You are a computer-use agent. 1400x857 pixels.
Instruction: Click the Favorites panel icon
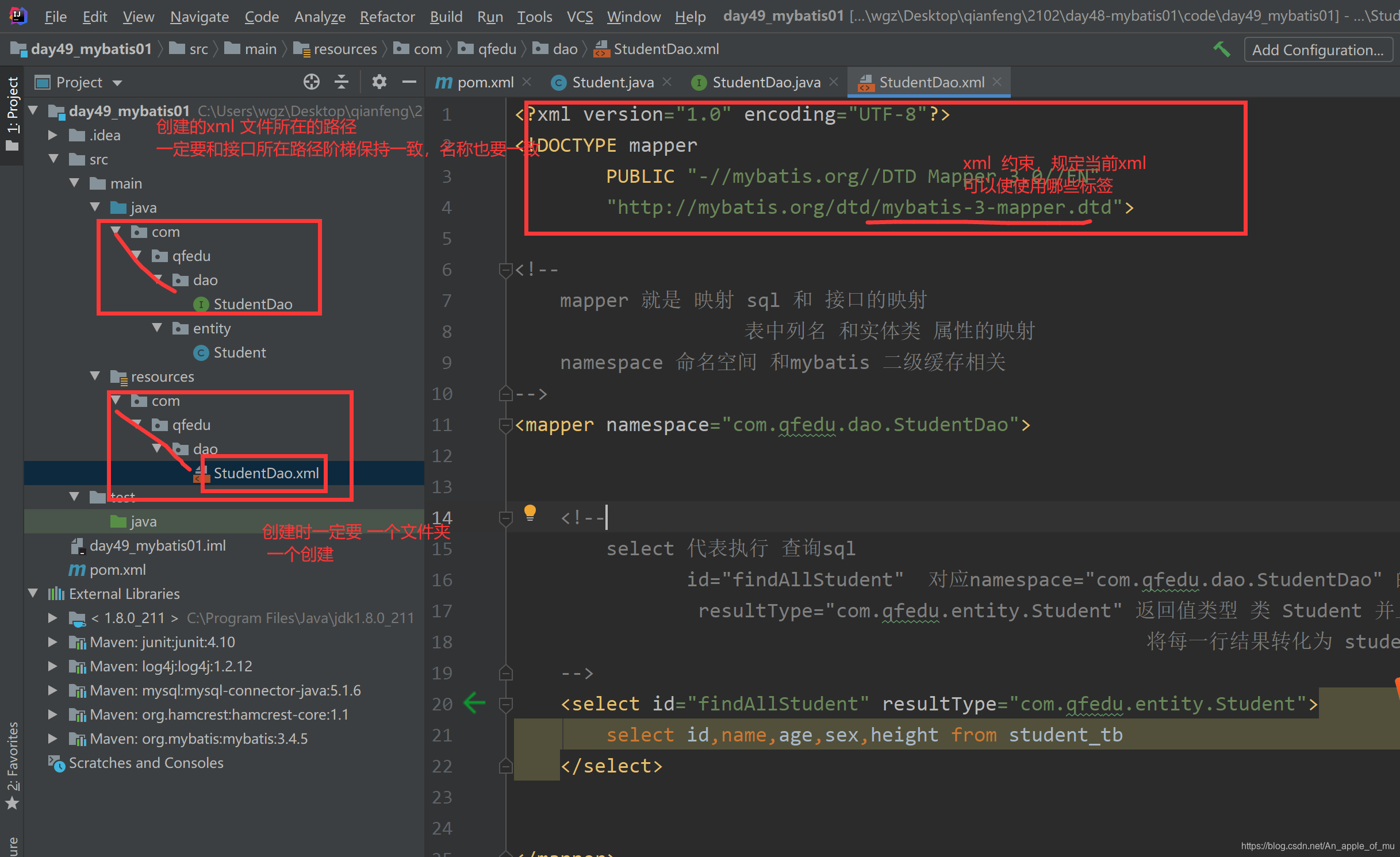[x=14, y=807]
